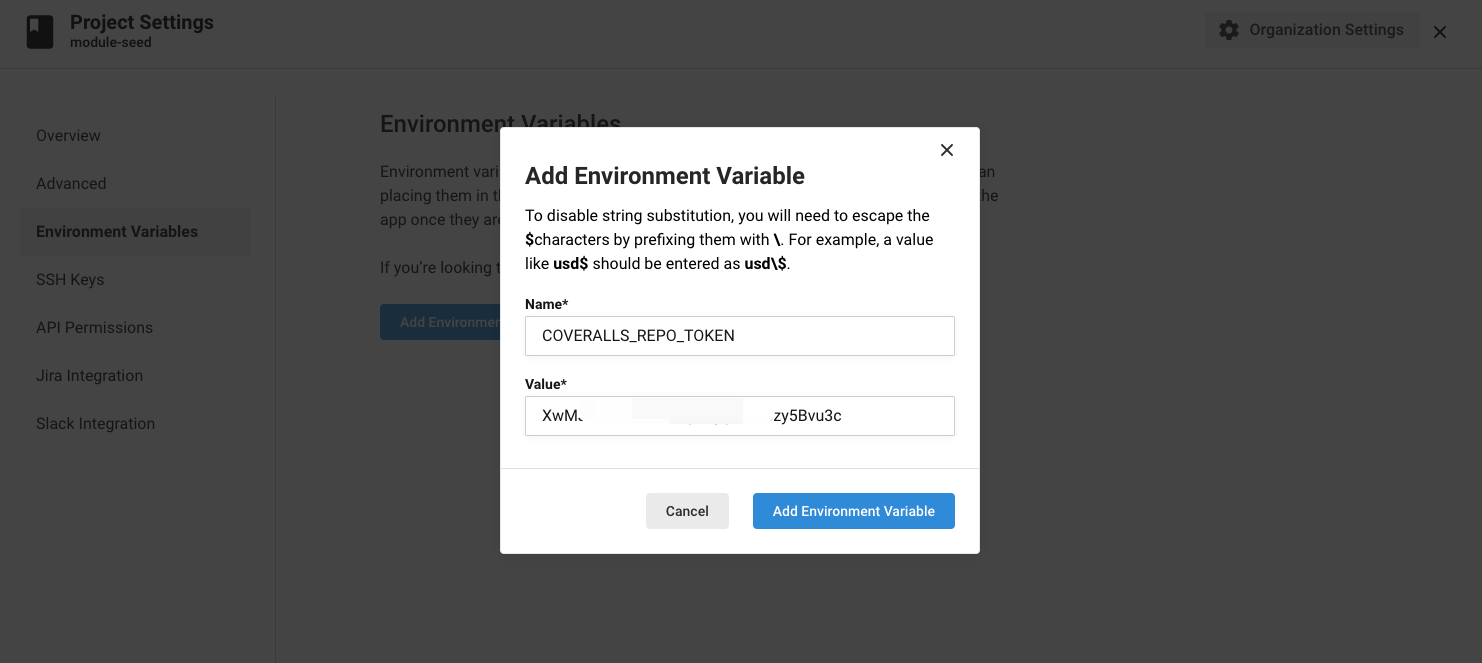Go to Advanced in the sidebar
The height and width of the screenshot is (663, 1482).
71,184
